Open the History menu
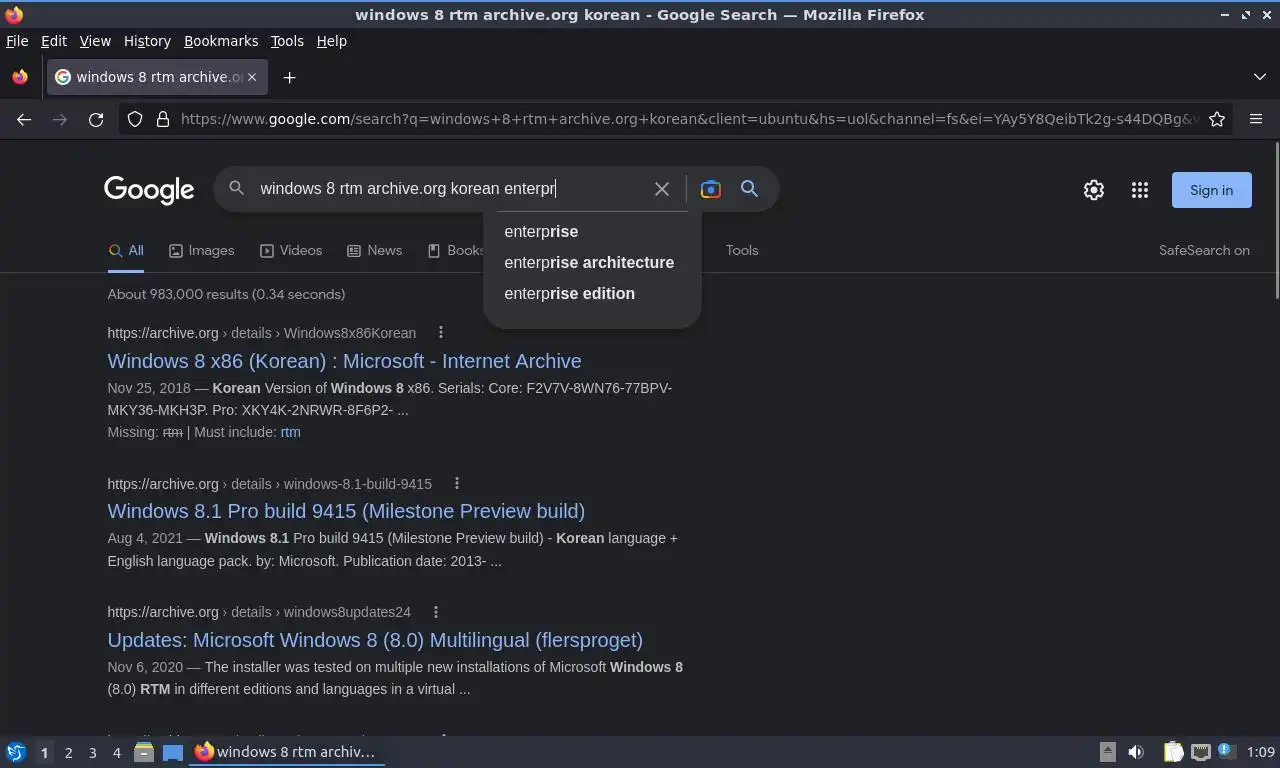Viewport: 1280px width, 768px height. click(147, 41)
